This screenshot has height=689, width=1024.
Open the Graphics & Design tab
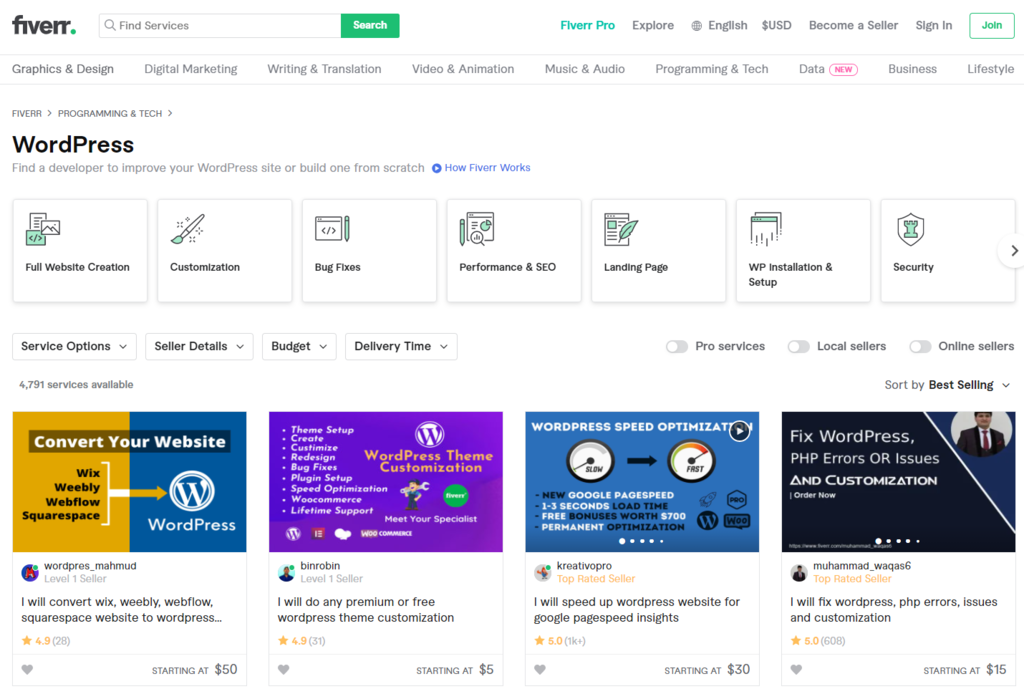pos(63,68)
